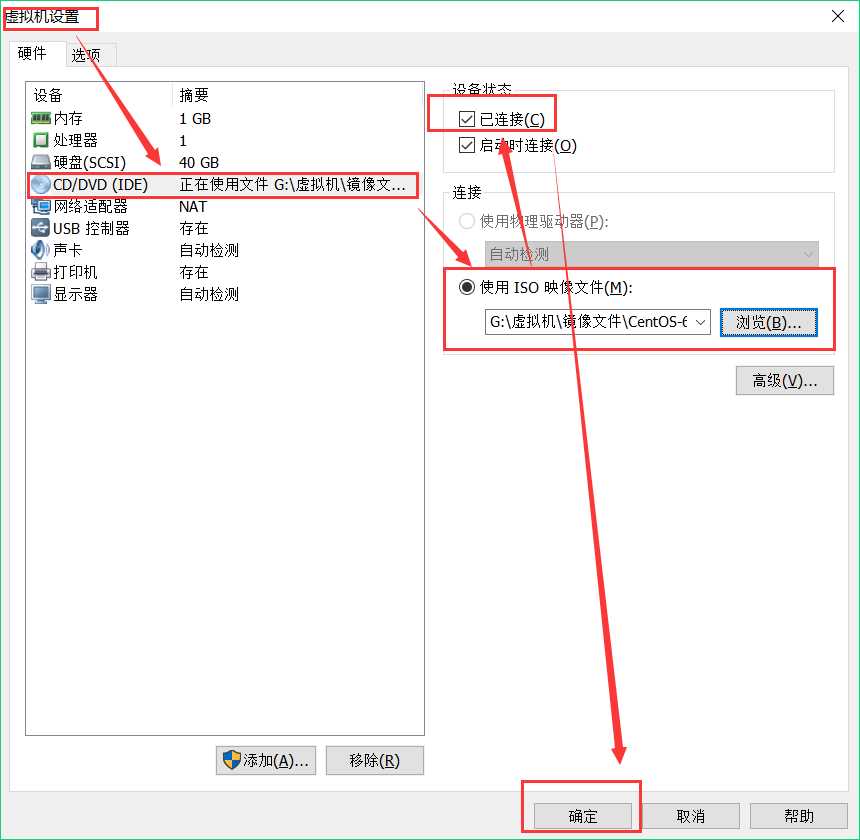Image resolution: width=860 pixels, height=840 pixels.
Task: Select the 存在 summary in USB row
Action: (194, 228)
